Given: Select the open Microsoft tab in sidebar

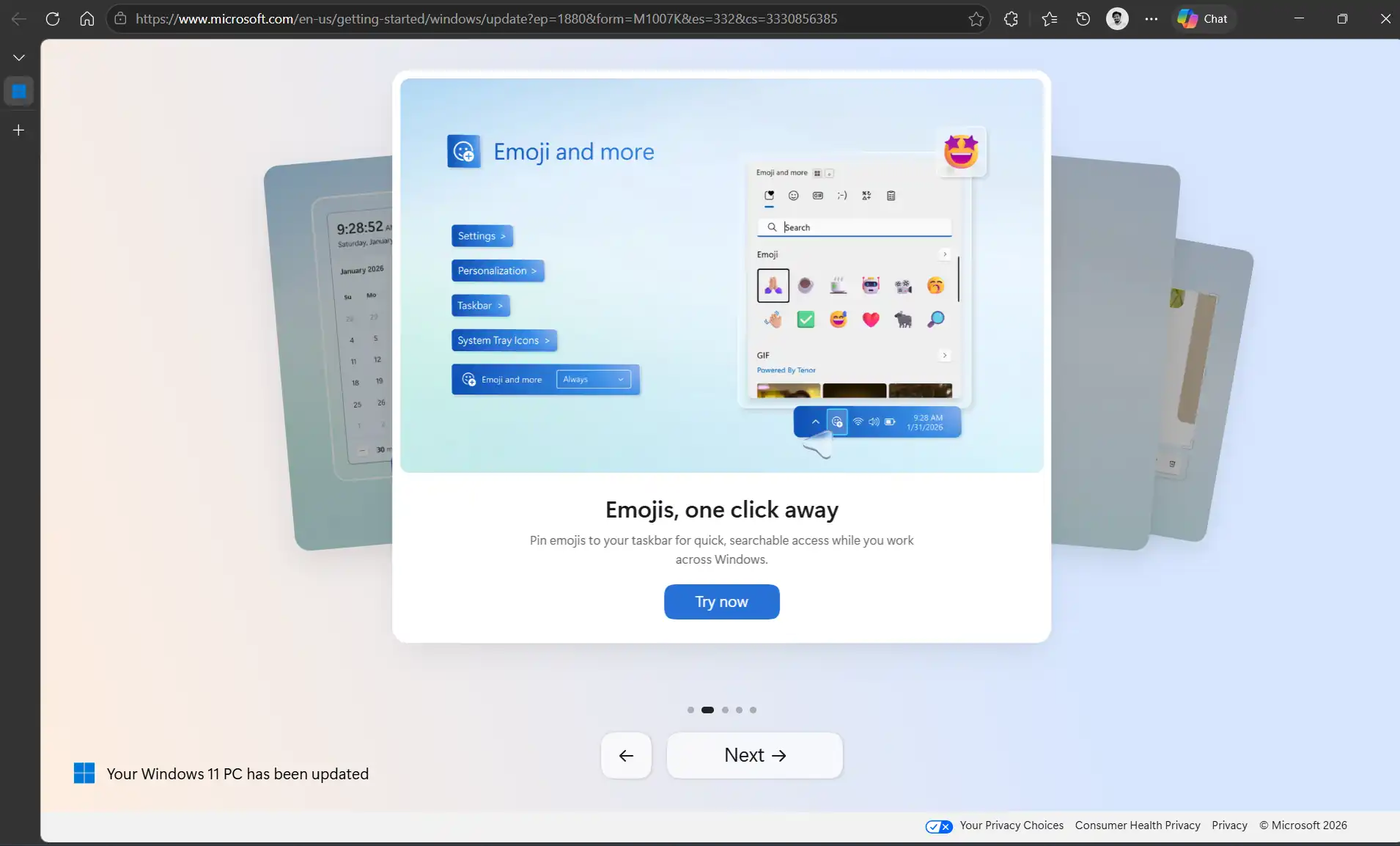Looking at the screenshot, I should point(19,92).
